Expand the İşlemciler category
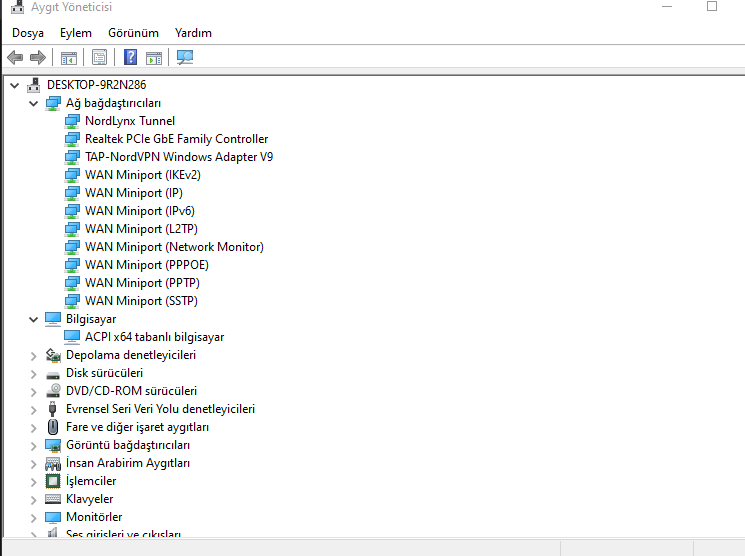Image resolution: width=745 pixels, height=556 pixels. (34, 482)
